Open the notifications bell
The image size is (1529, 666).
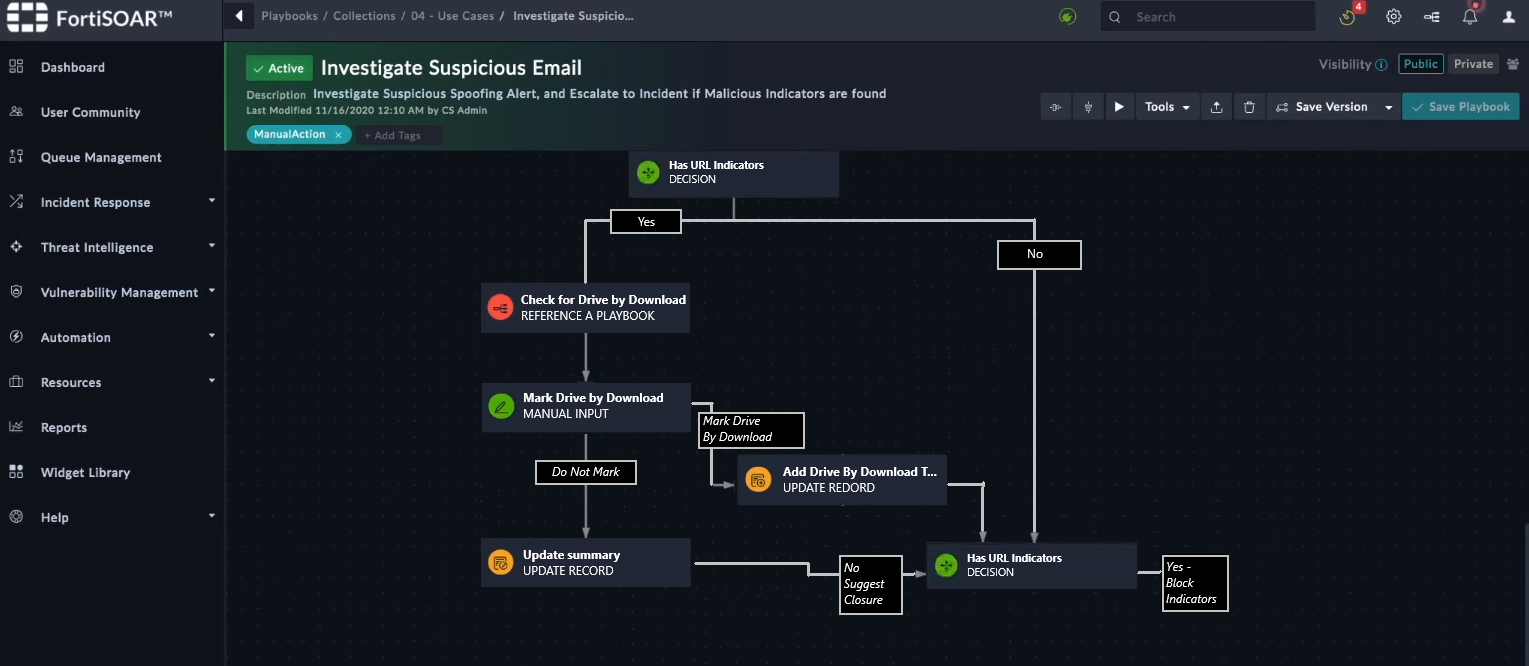[x=1470, y=17]
